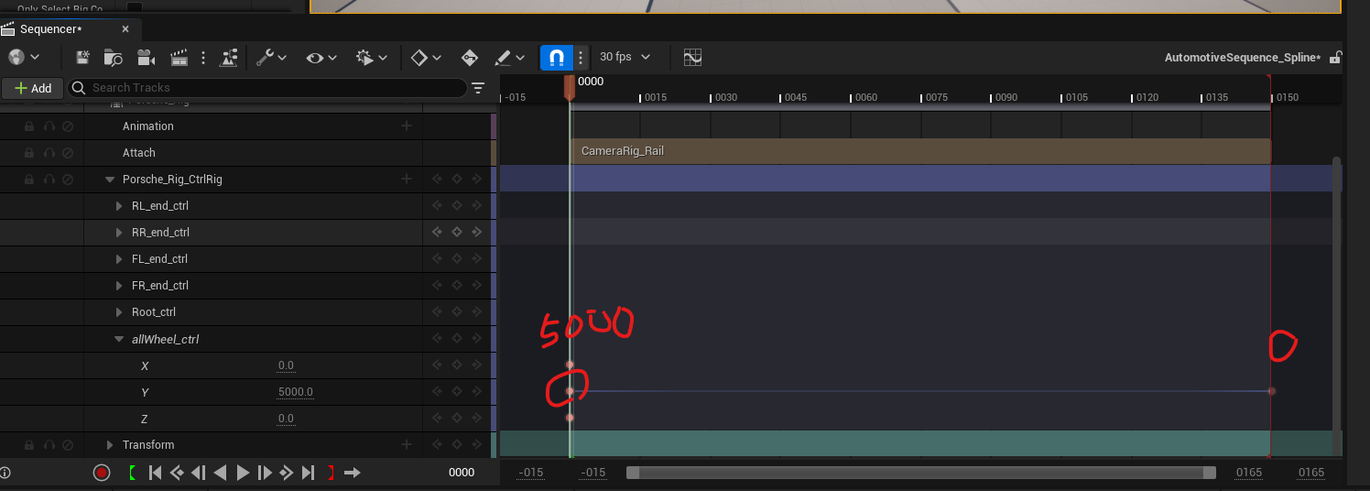Image resolution: width=1370 pixels, height=491 pixels.
Task: Expand the FL_end_ctrl row
Action: tap(120, 259)
